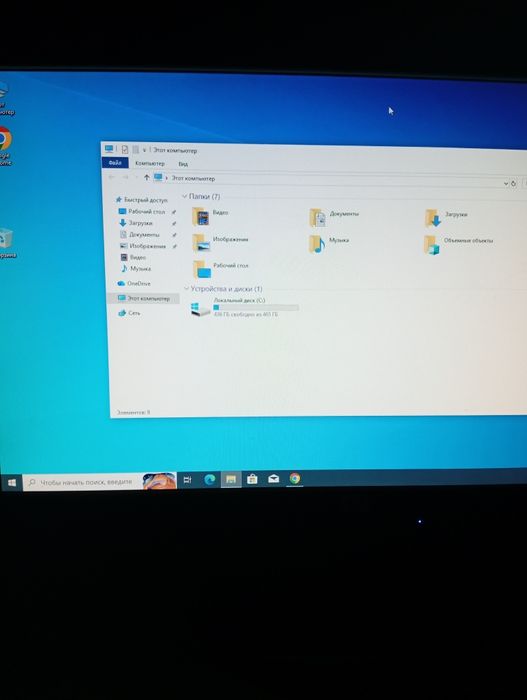Viewport: 527px width, 700px height.
Task: Open the Музыка folder icon
Action: coord(317,244)
